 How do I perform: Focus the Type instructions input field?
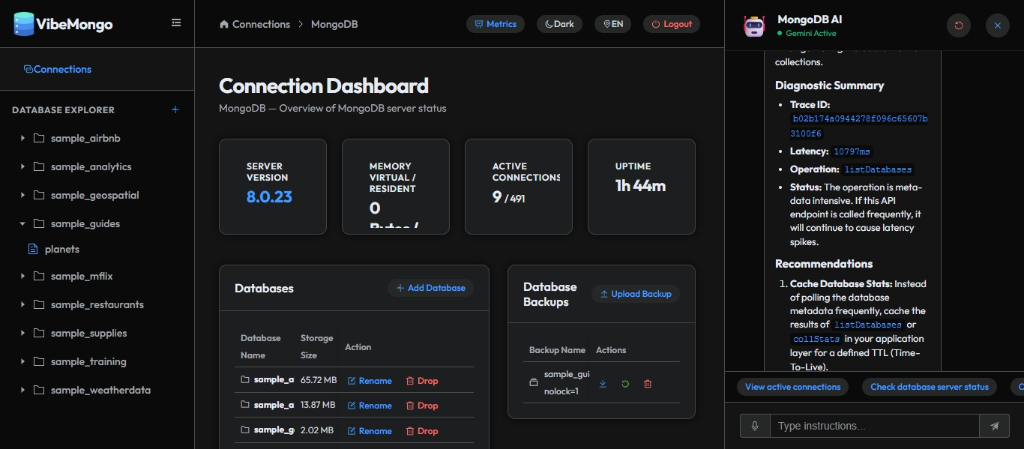874,426
